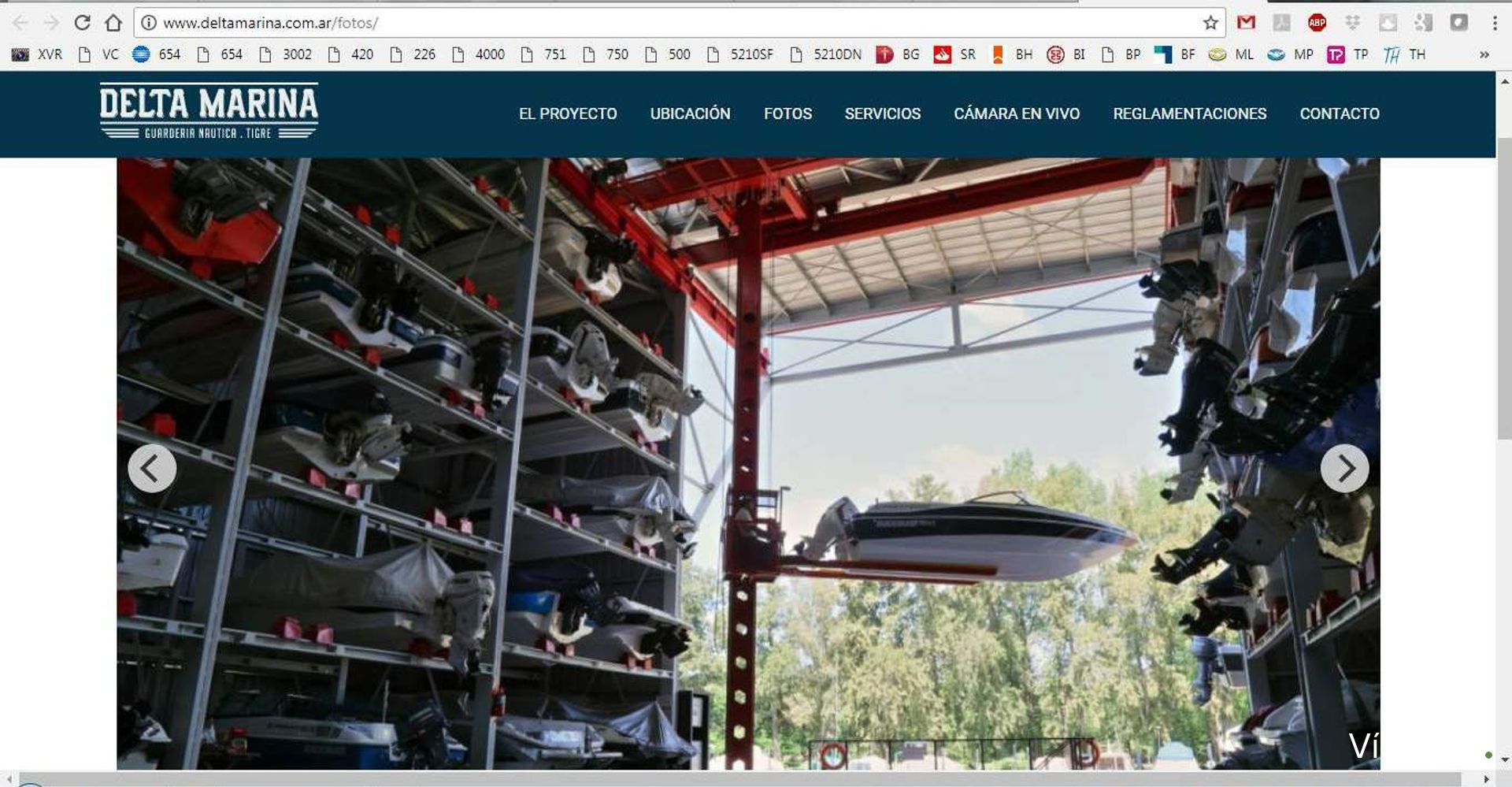Go to the Contacto page
The height and width of the screenshot is (787, 1512).
[x=1340, y=113]
